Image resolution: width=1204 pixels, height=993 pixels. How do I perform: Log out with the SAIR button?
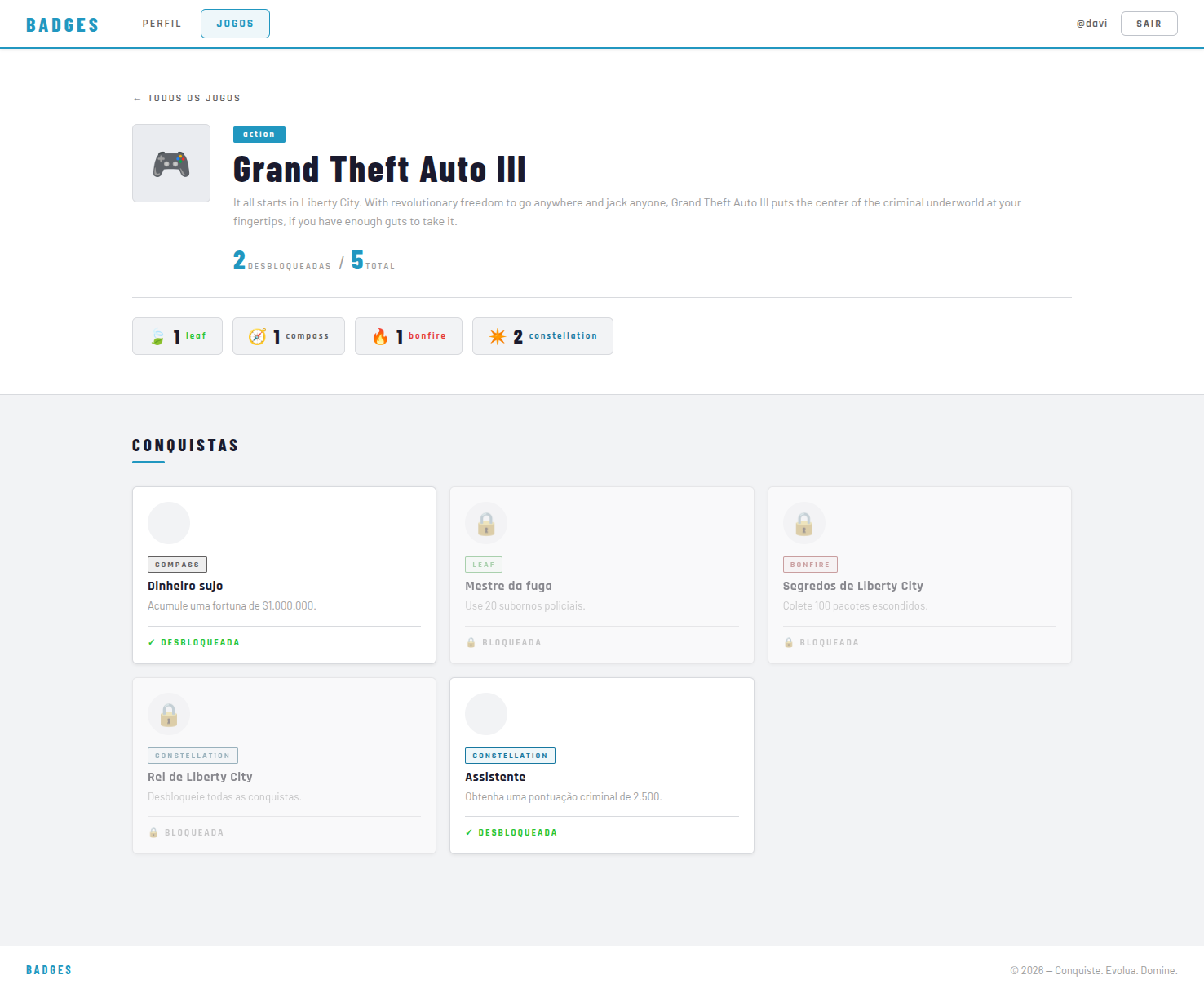click(x=1149, y=24)
